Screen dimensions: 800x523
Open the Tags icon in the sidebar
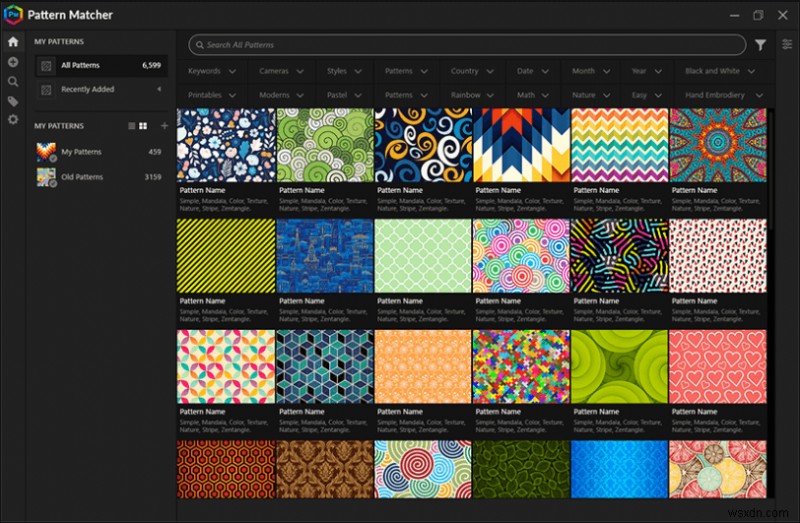pos(13,101)
